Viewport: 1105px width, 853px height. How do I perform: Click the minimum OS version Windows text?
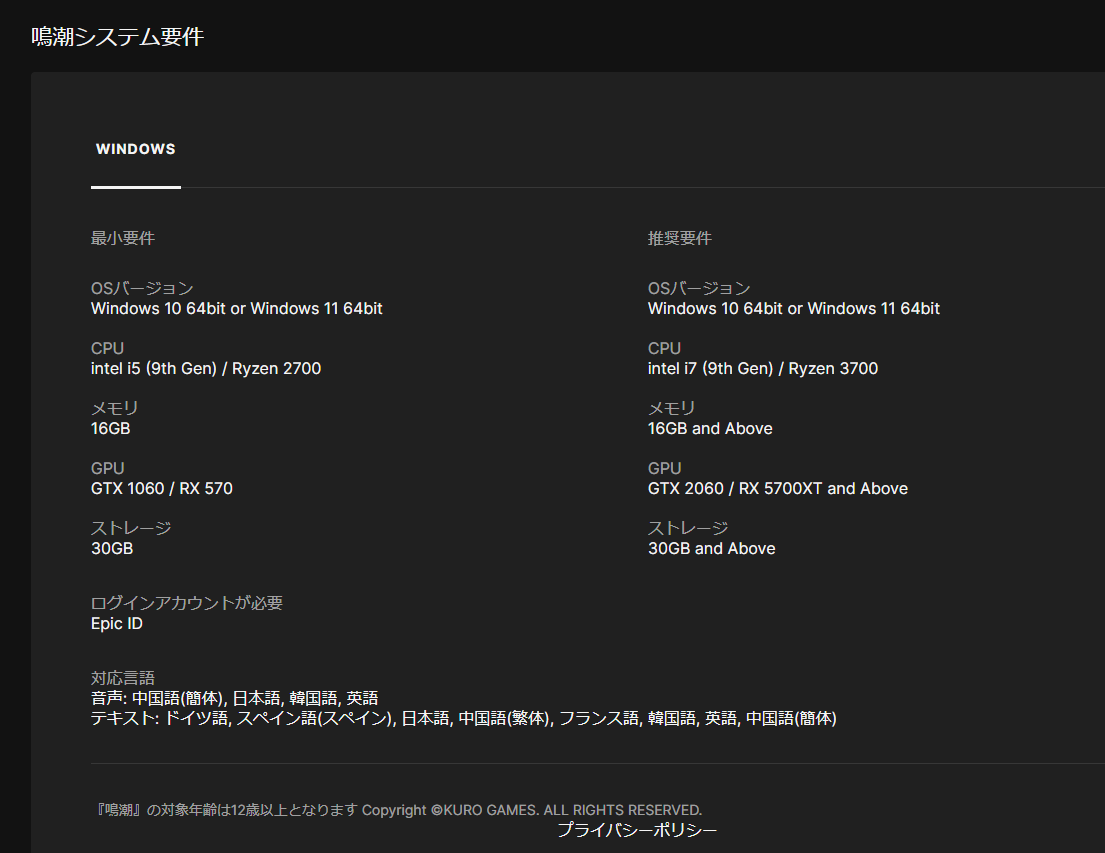(x=236, y=308)
